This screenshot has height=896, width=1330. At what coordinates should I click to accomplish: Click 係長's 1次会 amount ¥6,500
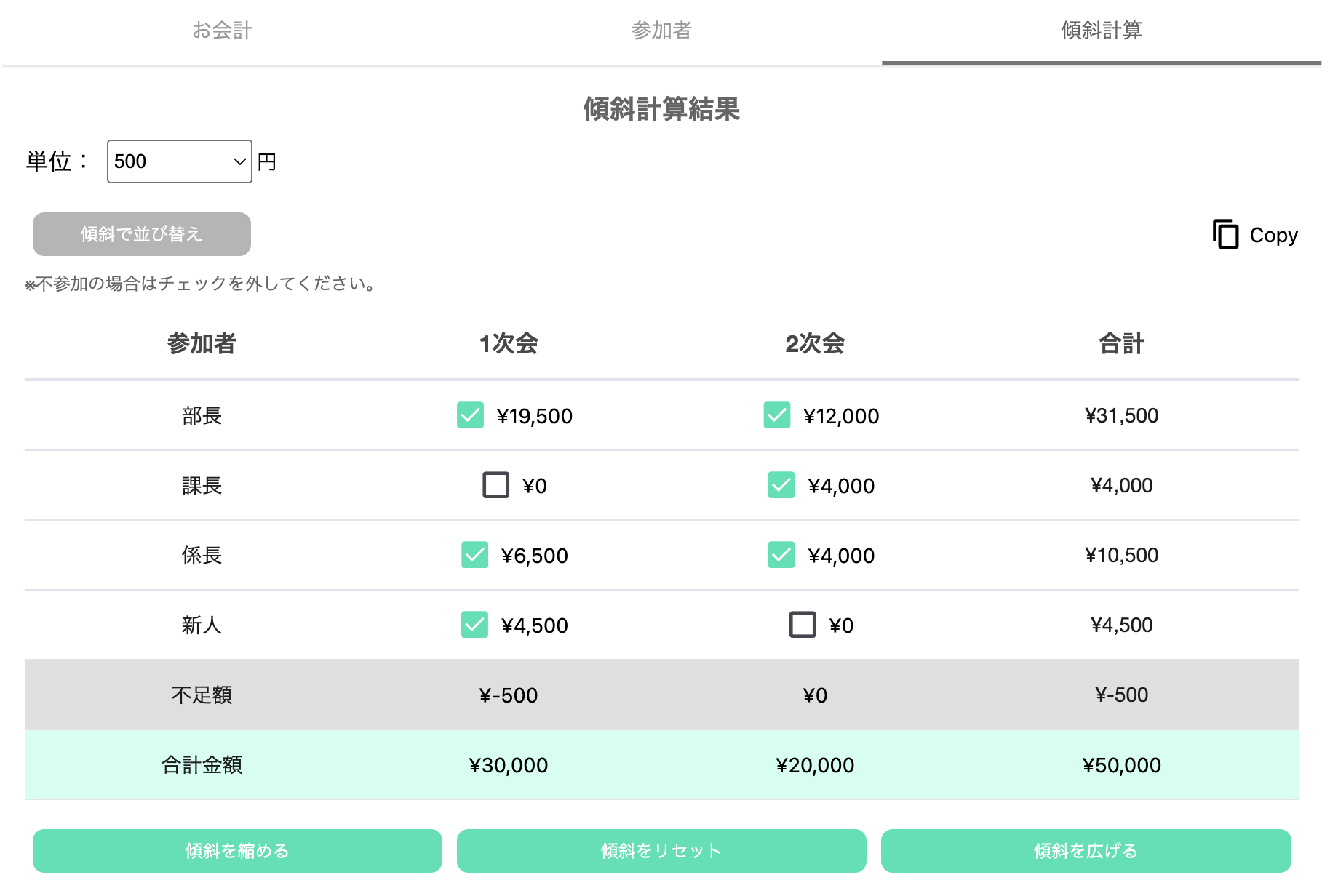535,556
